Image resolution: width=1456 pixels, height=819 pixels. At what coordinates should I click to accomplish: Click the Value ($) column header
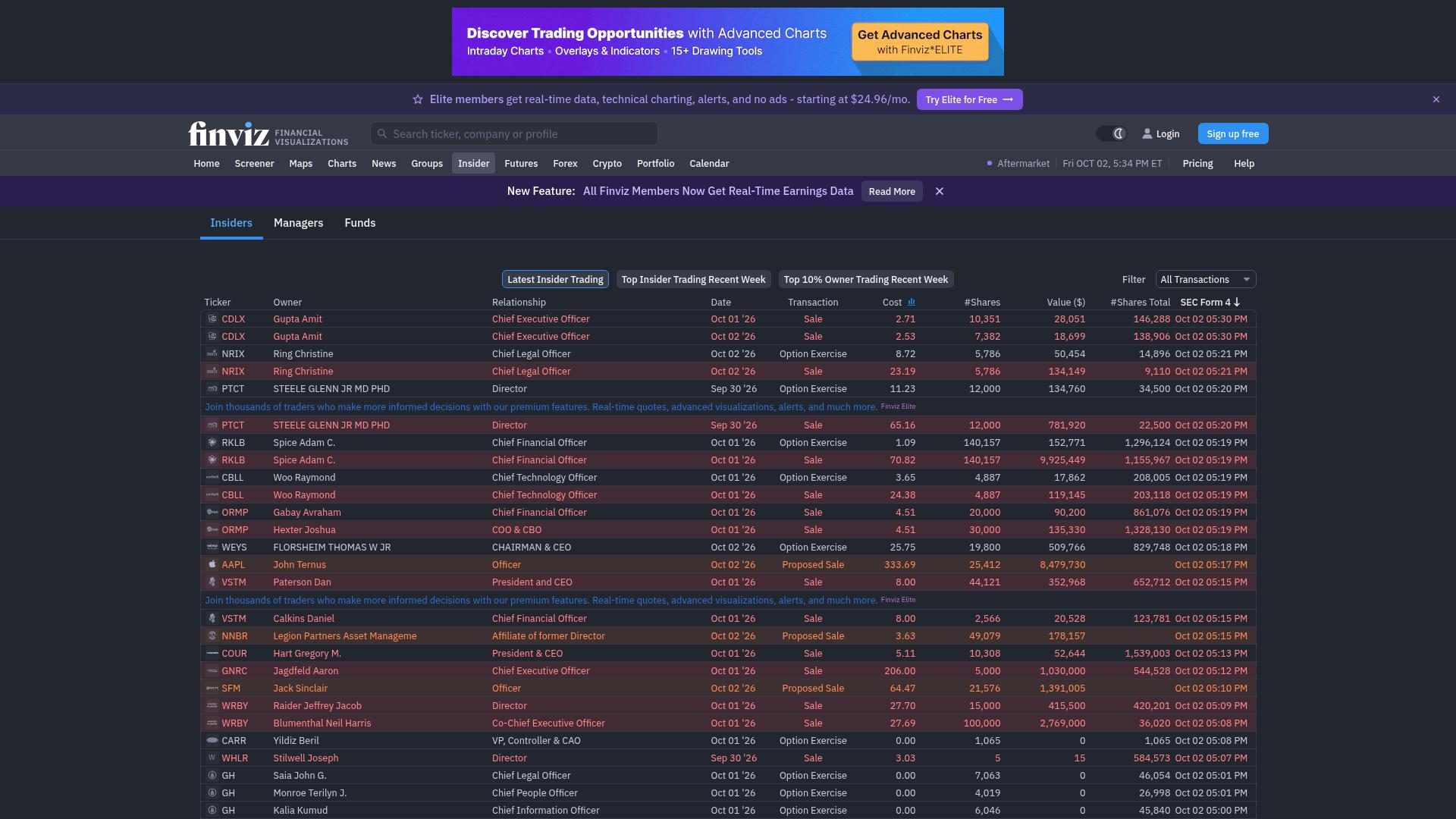1065,302
